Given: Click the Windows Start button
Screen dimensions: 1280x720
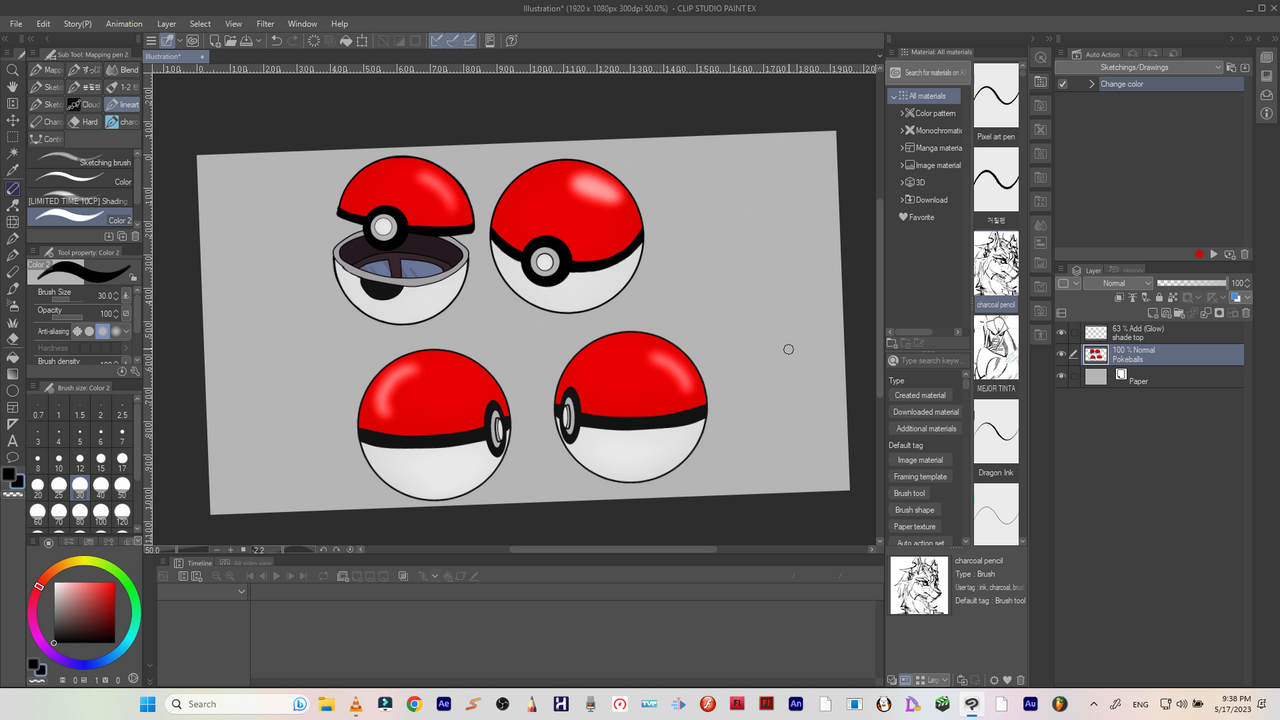Looking at the screenshot, I should click(x=147, y=704).
